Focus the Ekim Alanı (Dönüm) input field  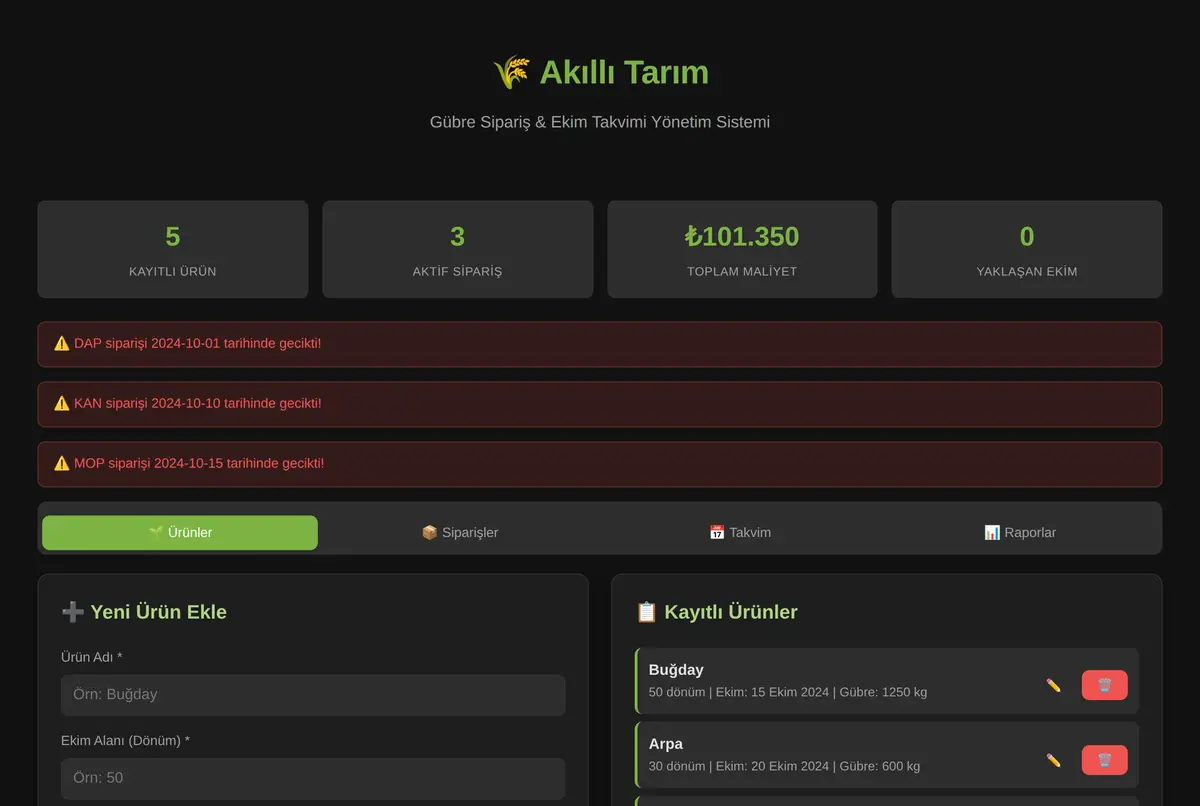point(313,778)
